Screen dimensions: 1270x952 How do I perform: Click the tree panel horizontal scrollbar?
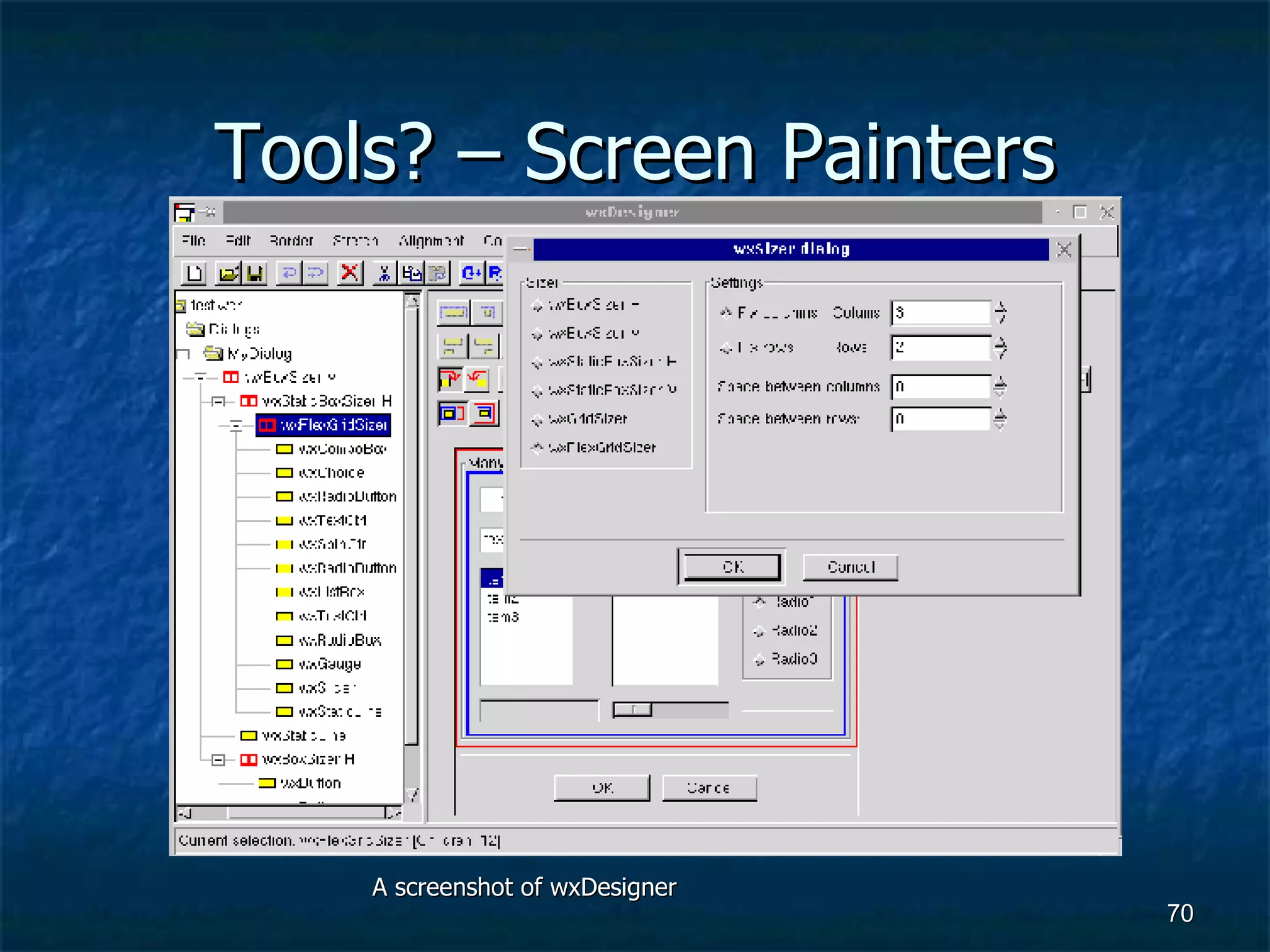click(x=290, y=813)
